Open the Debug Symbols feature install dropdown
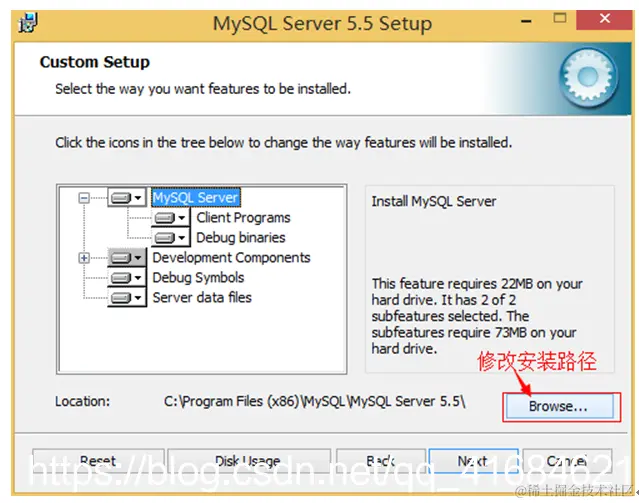The width and height of the screenshot is (639, 503). tap(127, 278)
